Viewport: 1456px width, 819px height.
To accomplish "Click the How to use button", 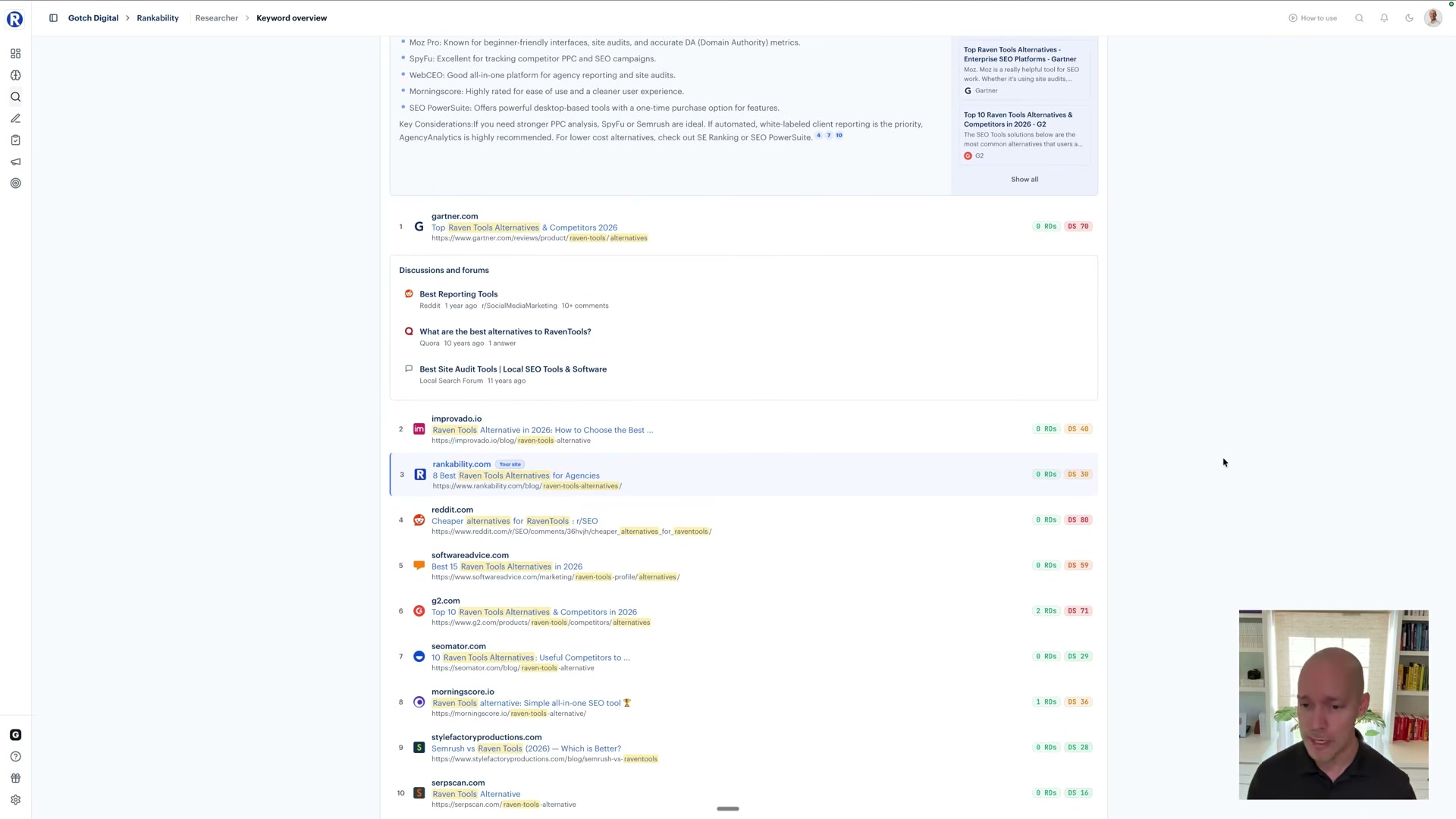I will [1313, 18].
